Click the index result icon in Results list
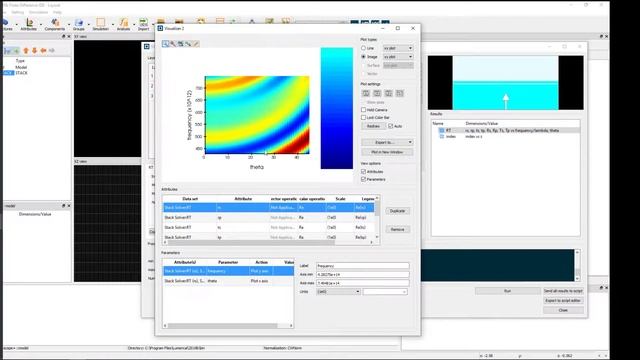The height and width of the screenshot is (360, 640). coord(442,137)
